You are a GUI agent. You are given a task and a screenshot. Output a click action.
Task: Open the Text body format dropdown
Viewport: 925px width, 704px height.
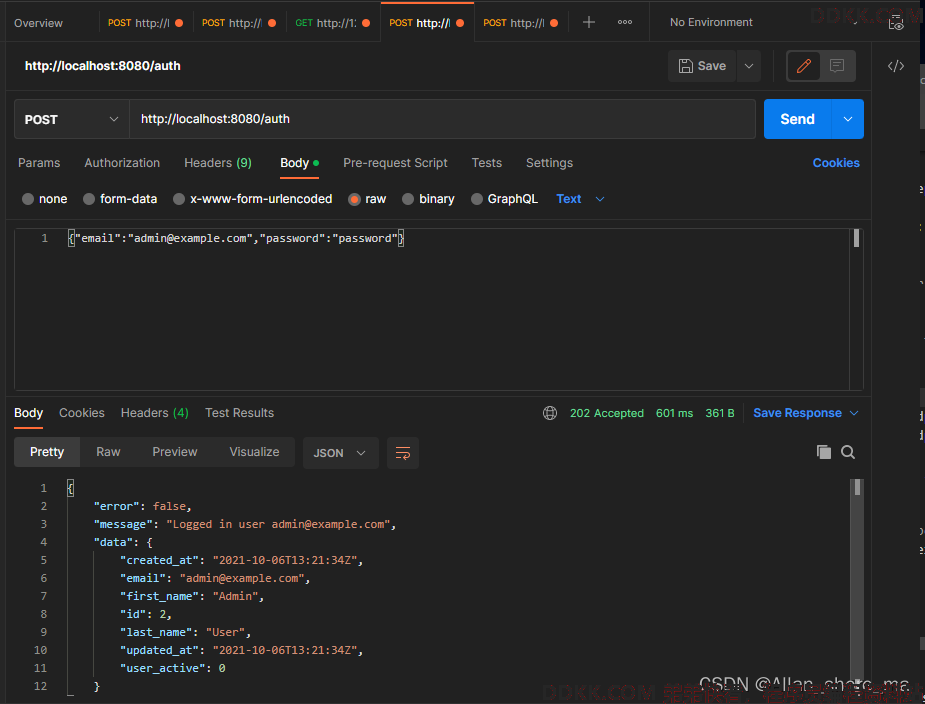[x=580, y=199]
